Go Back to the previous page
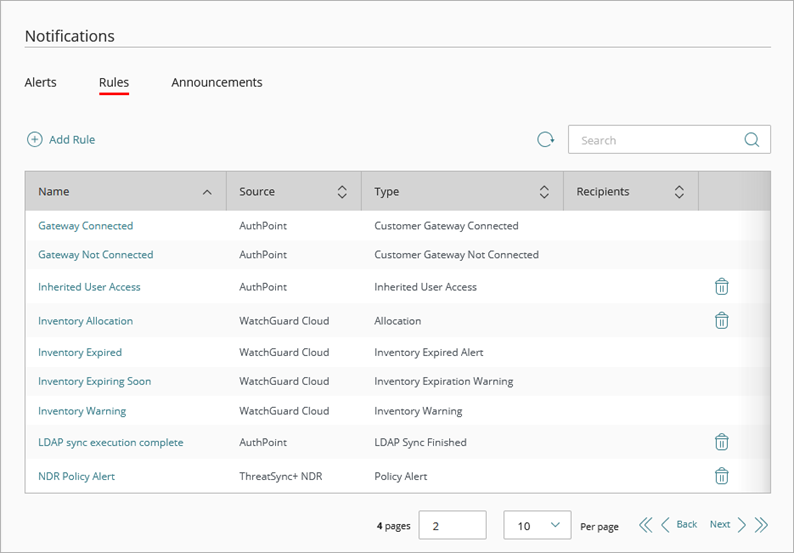The image size is (794, 553). point(679,525)
